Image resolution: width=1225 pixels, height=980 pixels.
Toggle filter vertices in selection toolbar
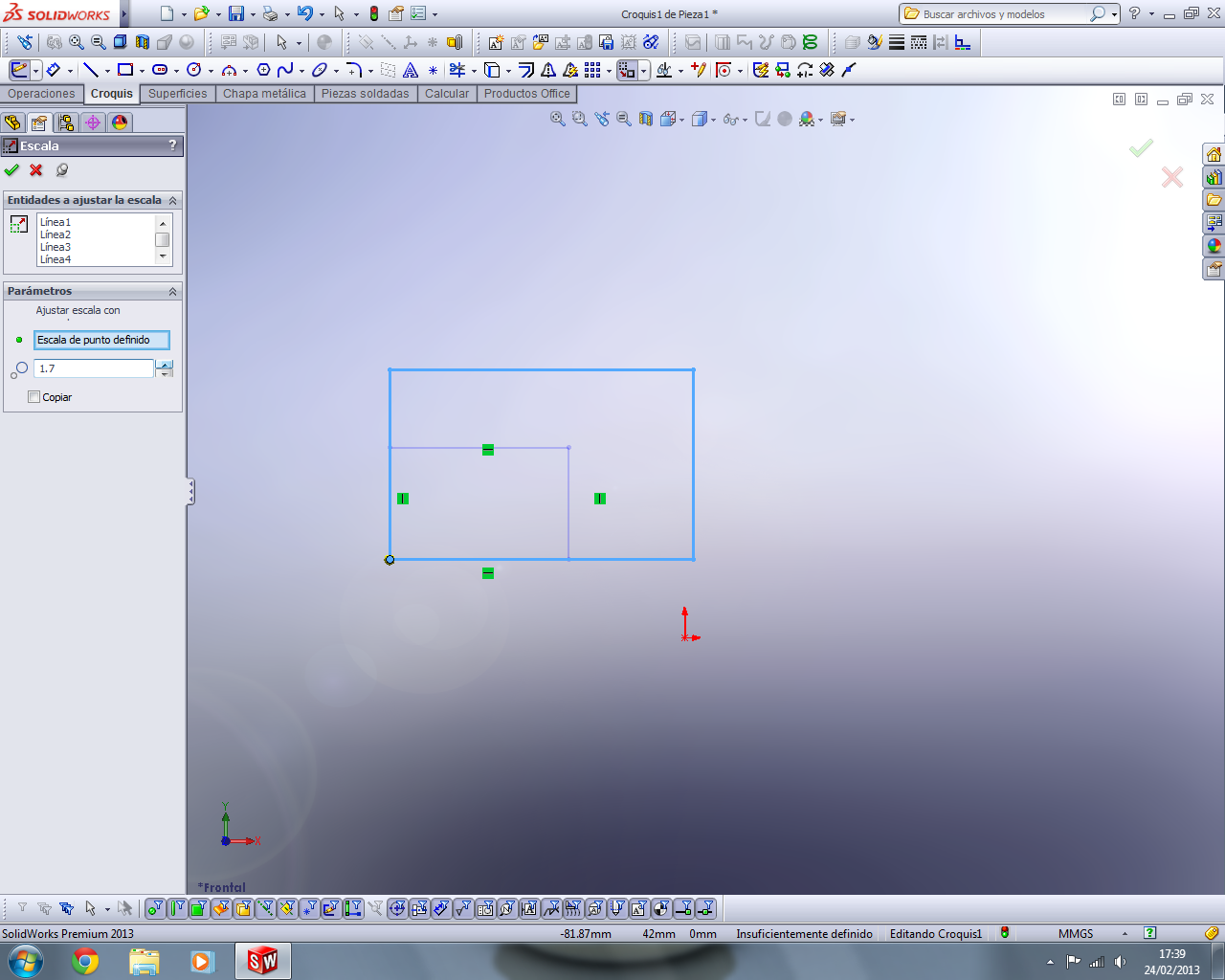pos(155,908)
